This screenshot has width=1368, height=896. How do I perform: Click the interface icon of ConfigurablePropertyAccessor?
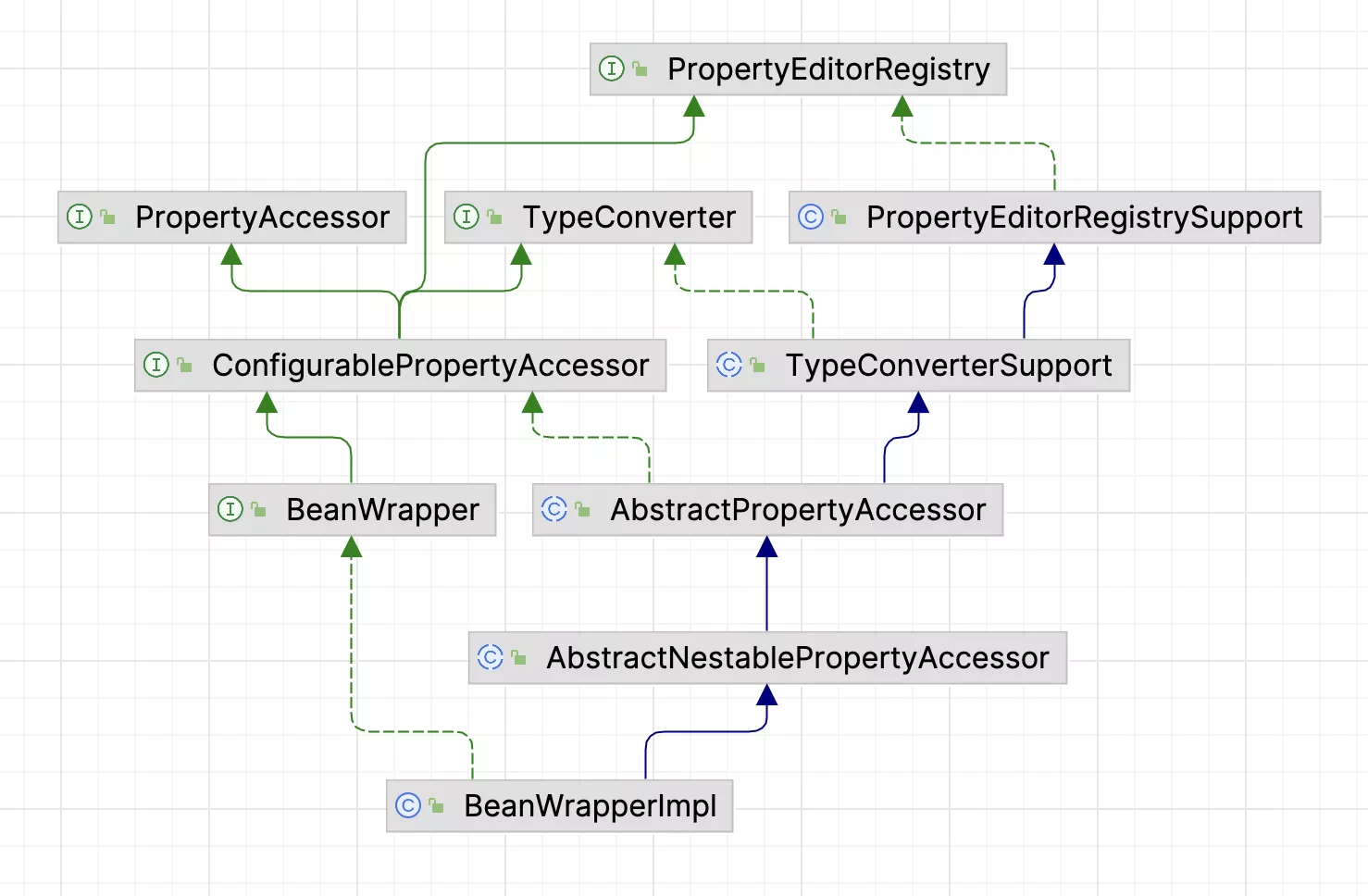pos(156,365)
